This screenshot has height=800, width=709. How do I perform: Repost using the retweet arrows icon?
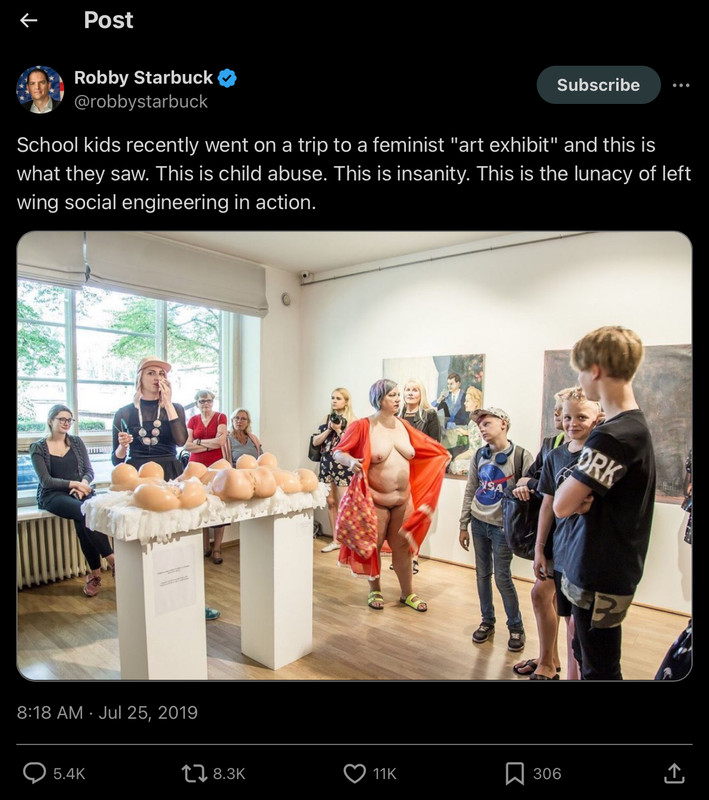(194, 773)
